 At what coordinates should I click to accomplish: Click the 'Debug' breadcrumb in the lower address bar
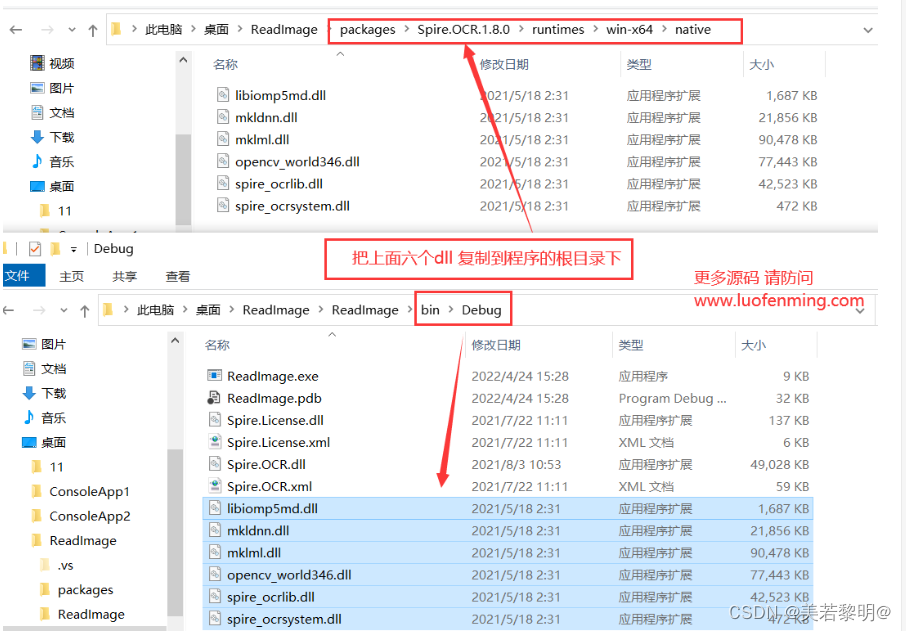coord(481,310)
